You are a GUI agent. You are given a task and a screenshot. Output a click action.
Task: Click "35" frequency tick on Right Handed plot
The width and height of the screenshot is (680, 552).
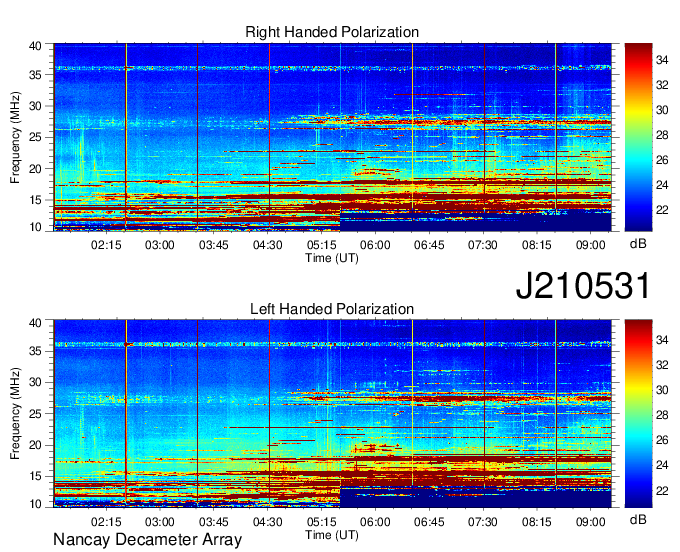(35, 75)
